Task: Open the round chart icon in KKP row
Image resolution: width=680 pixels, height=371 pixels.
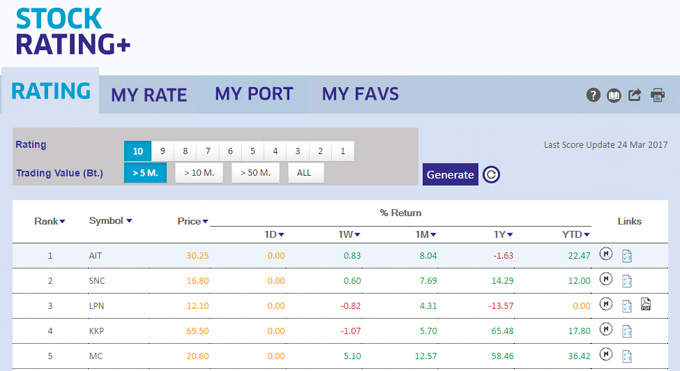Action: coord(606,329)
